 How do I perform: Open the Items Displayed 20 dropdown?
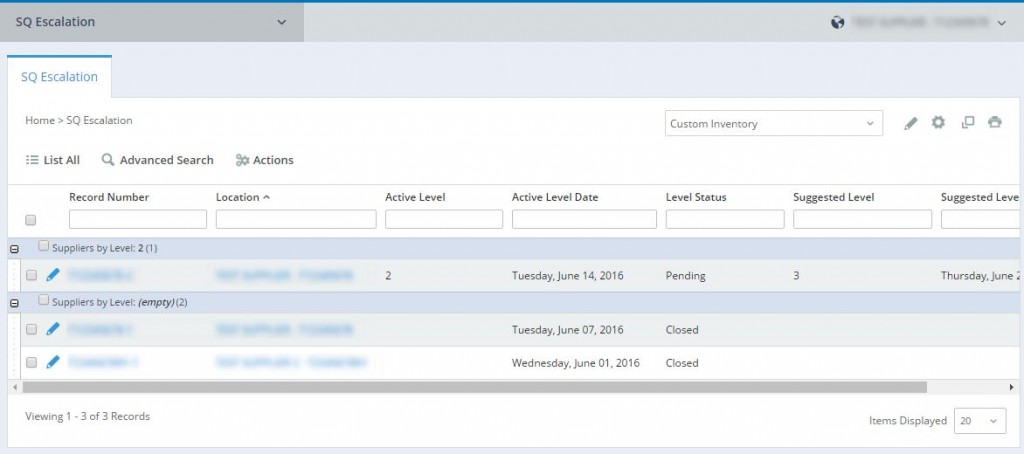click(x=980, y=421)
